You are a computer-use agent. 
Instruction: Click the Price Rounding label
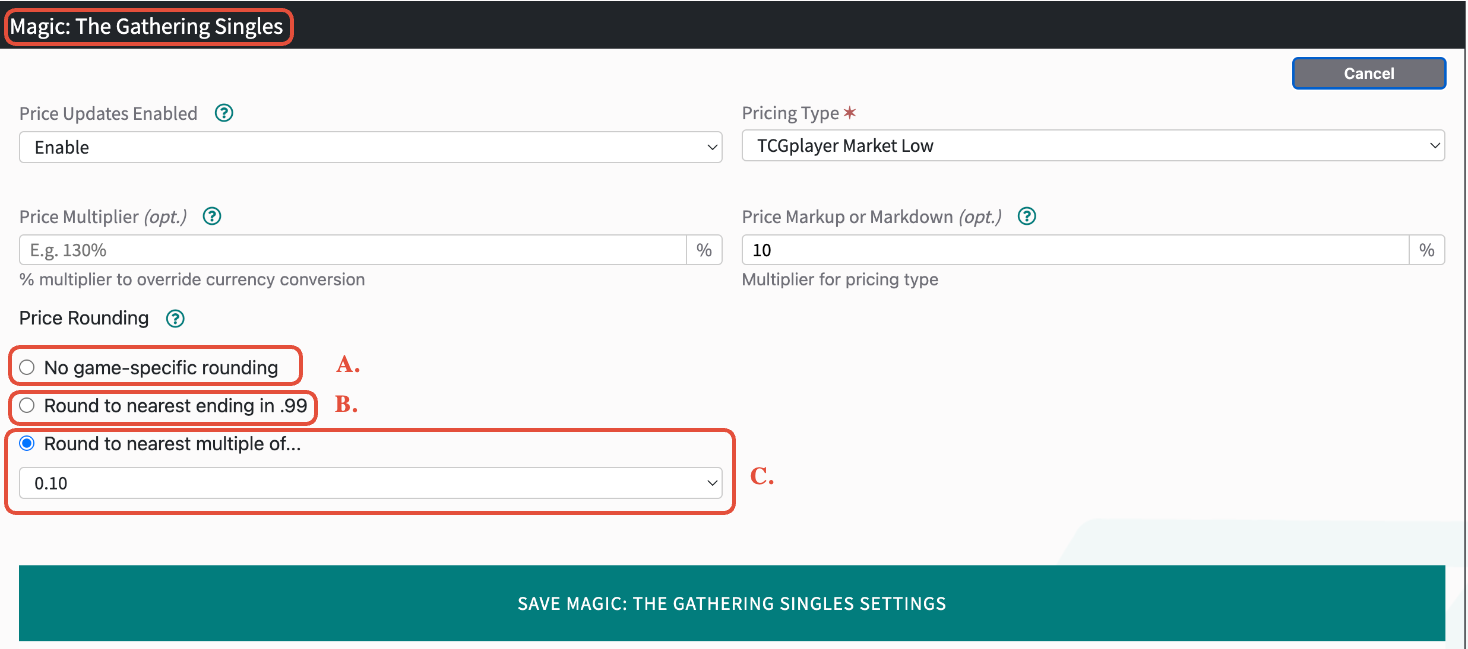[84, 318]
